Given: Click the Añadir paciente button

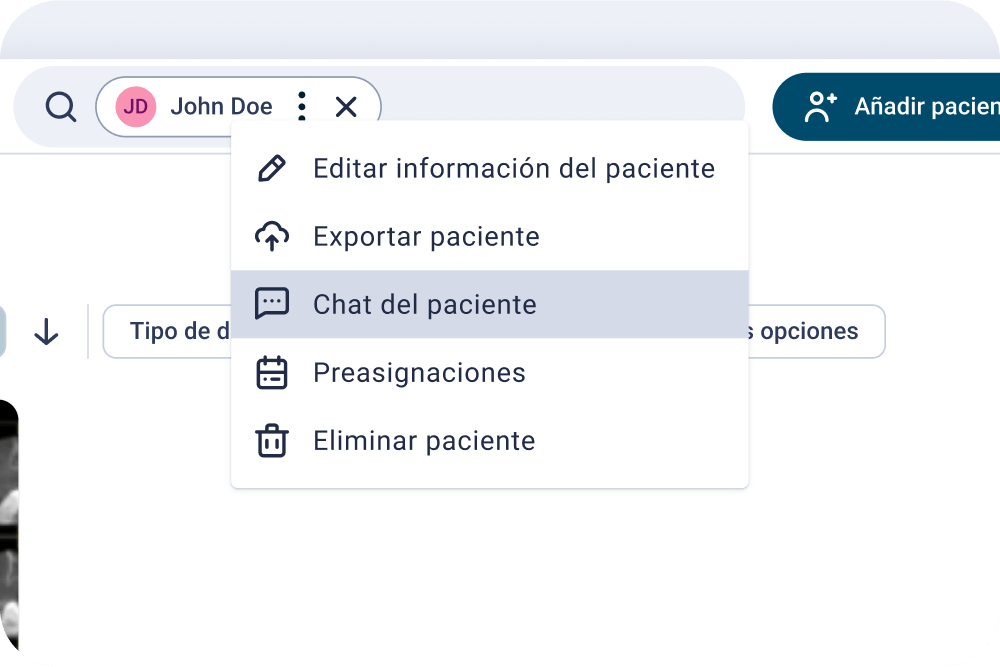Looking at the screenshot, I should pyautogui.click(x=886, y=106).
